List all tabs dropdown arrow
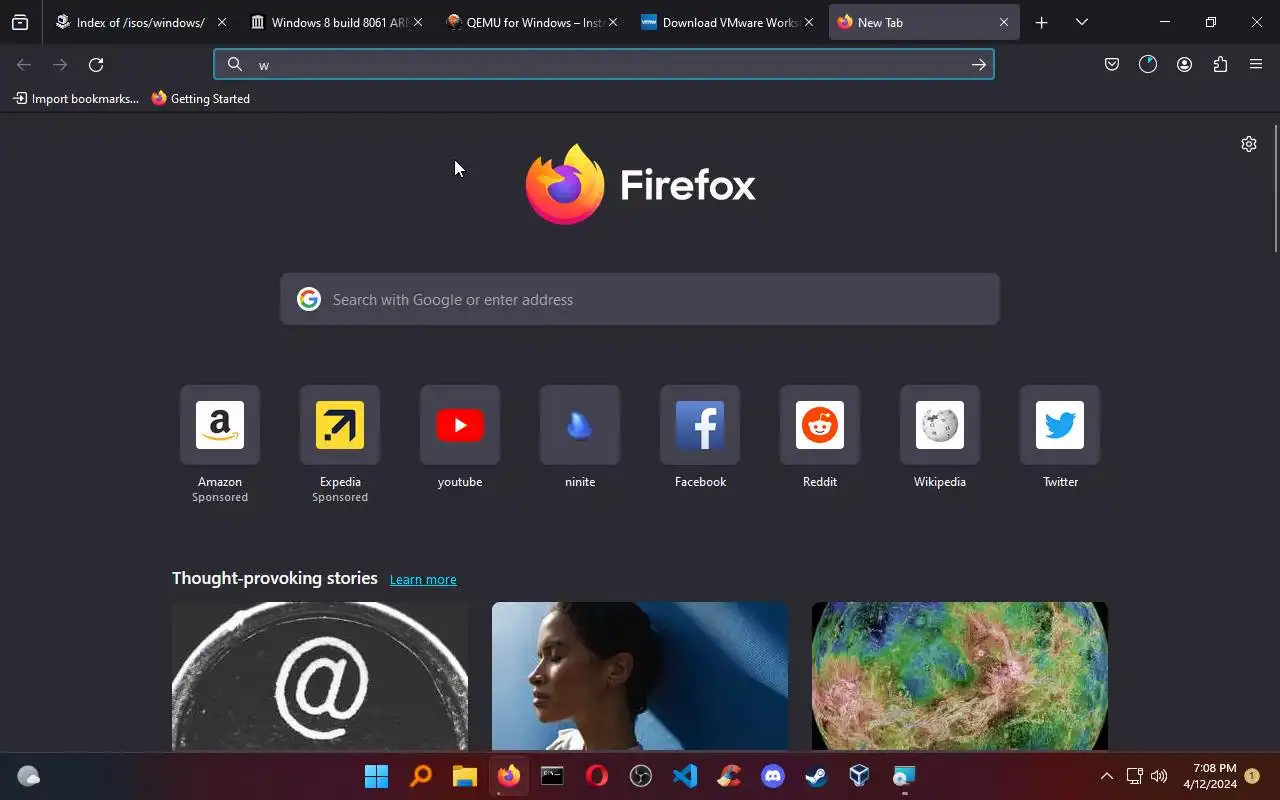 point(1081,22)
